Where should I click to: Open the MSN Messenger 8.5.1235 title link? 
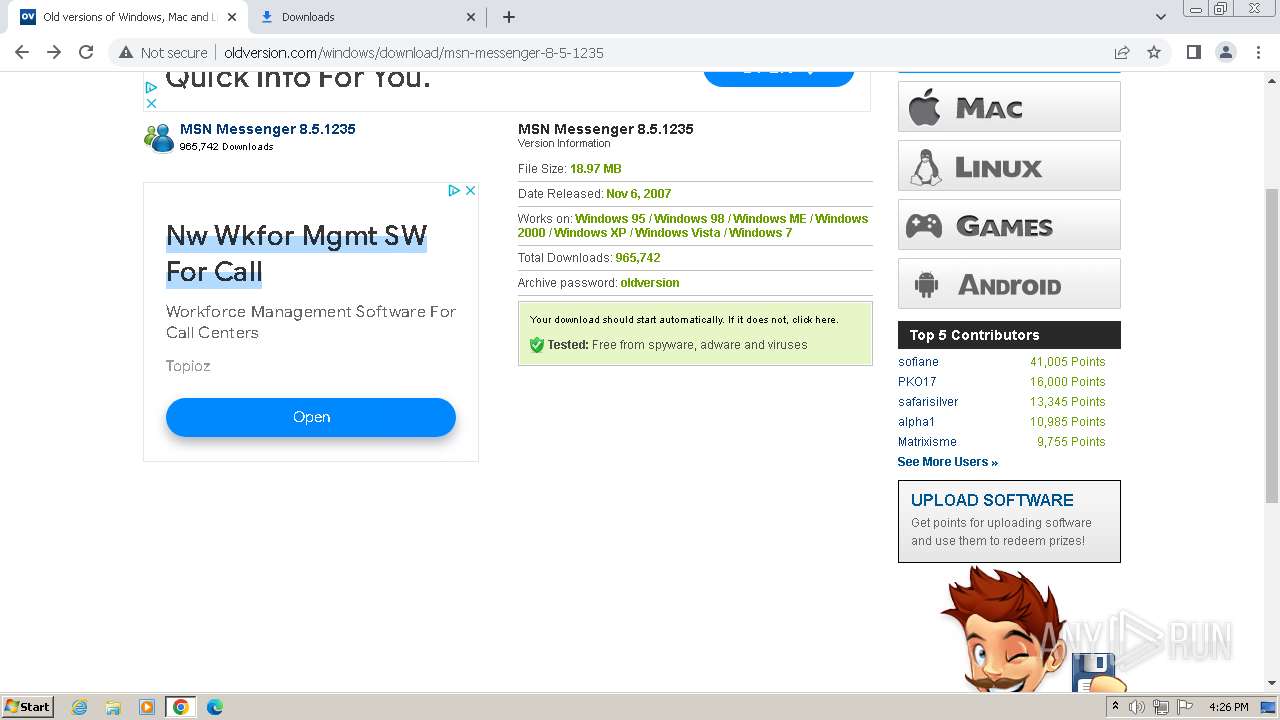click(x=267, y=129)
